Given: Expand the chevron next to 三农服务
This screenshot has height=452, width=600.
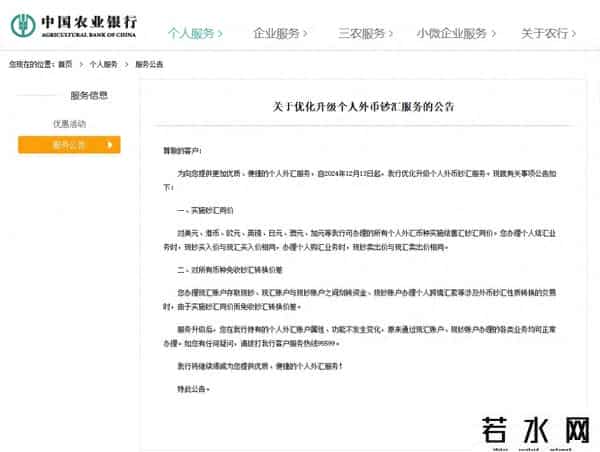Looking at the screenshot, I should pyautogui.click(x=390, y=33).
